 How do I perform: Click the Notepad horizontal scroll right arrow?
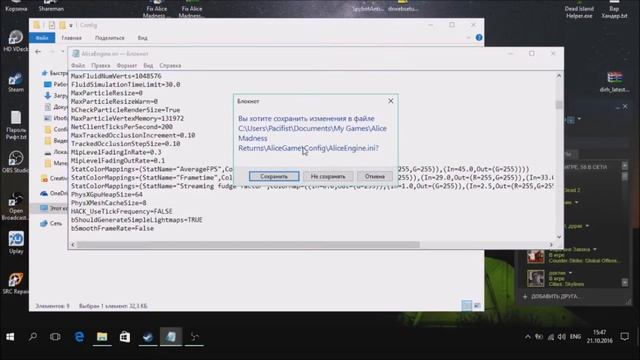click(551, 244)
